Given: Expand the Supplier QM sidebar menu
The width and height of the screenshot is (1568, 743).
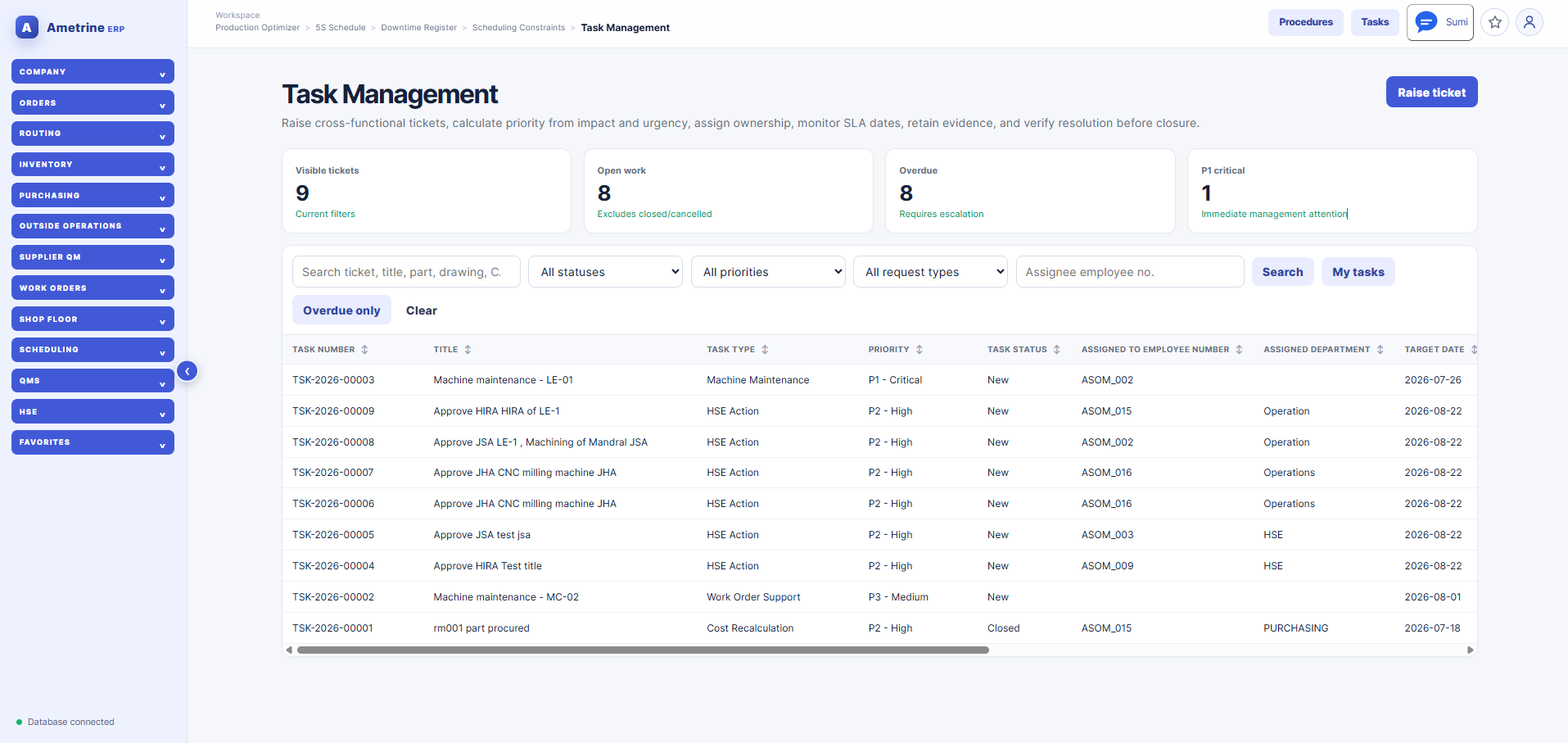Looking at the screenshot, I should (x=93, y=257).
